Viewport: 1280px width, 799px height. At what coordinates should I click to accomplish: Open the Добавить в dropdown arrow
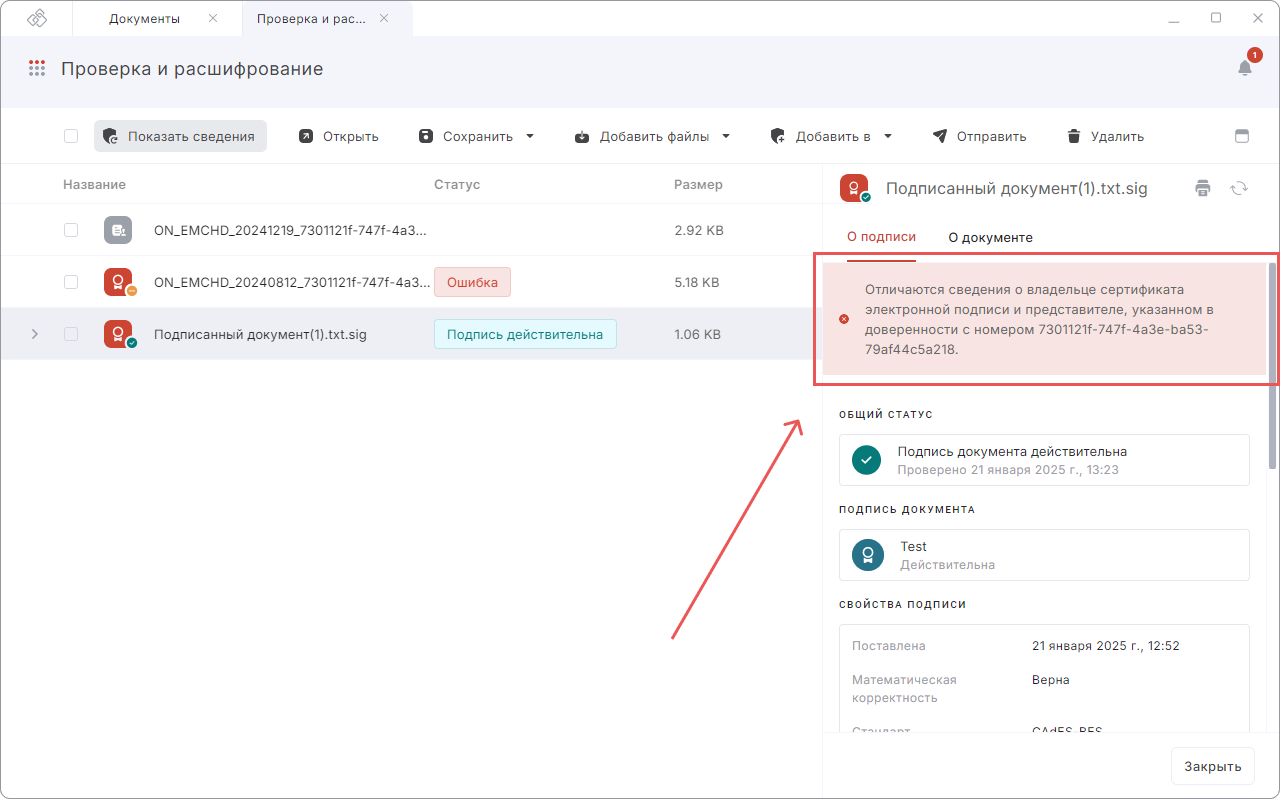[x=887, y=136]
